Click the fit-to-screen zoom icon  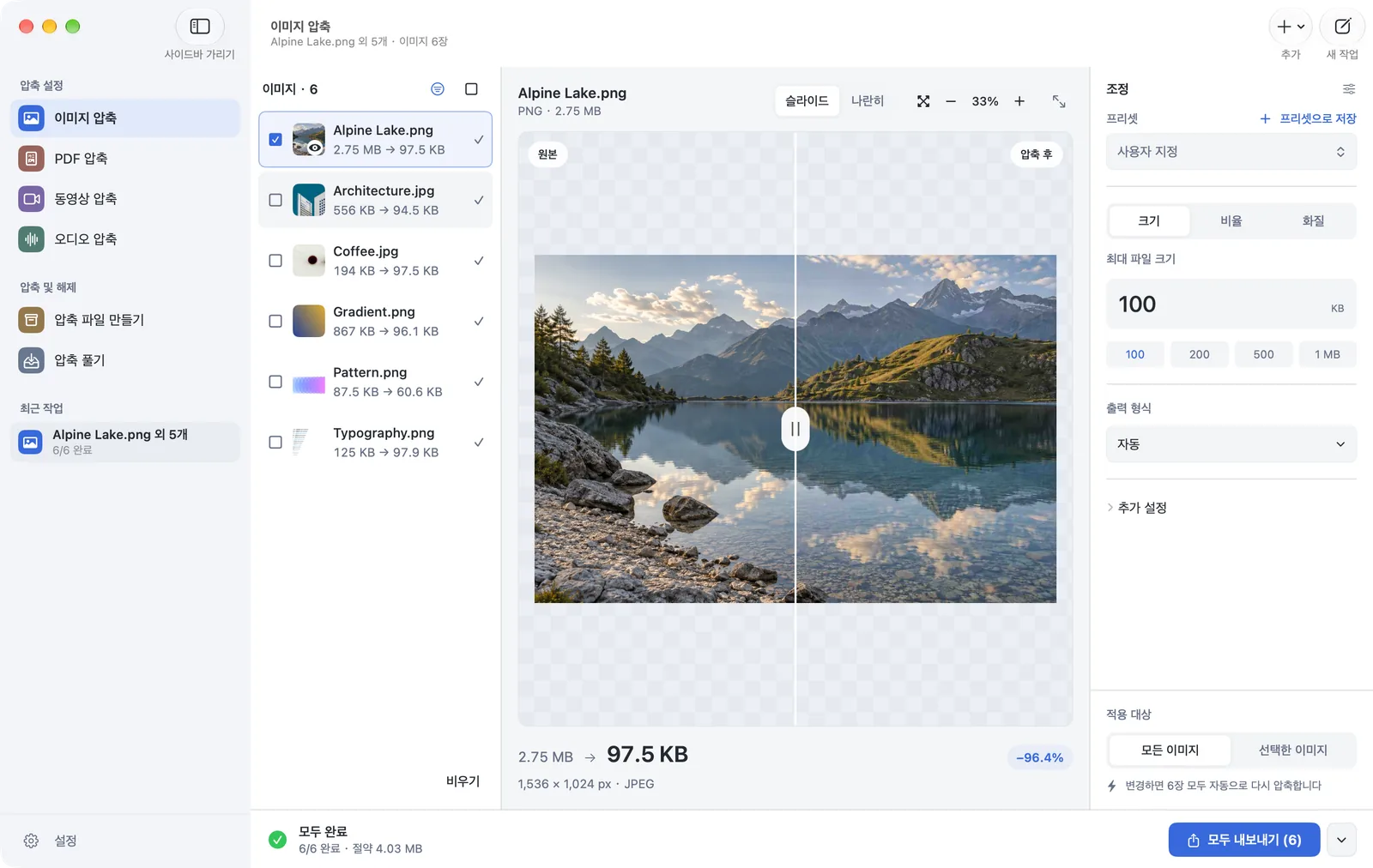(923, 101)
